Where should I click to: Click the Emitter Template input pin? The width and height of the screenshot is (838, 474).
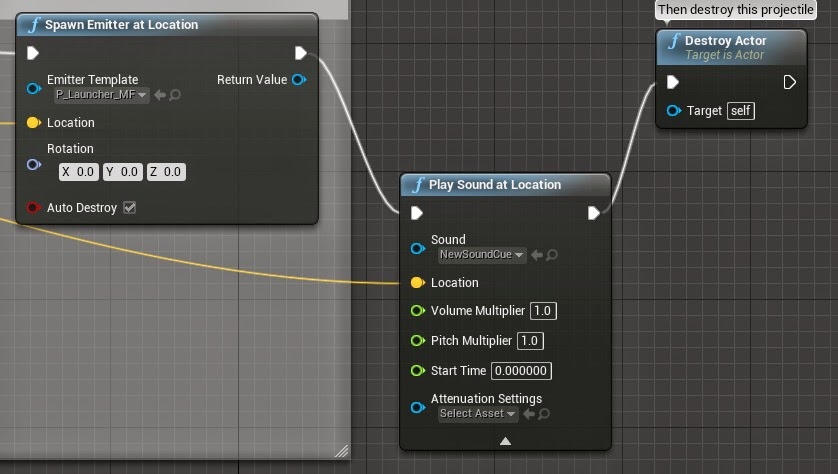point(34,88)
